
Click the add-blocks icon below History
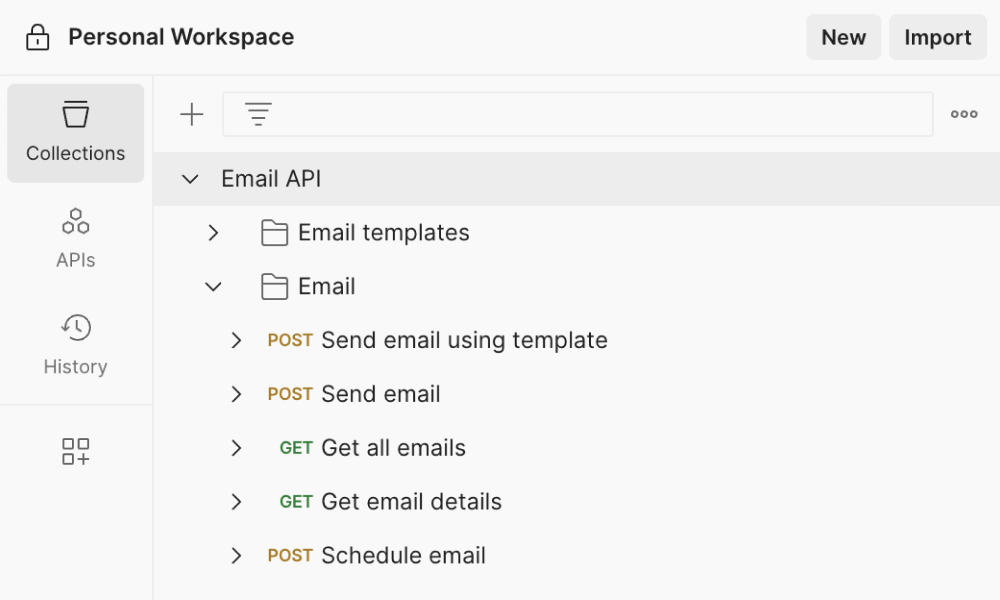[x=75, y=451]
